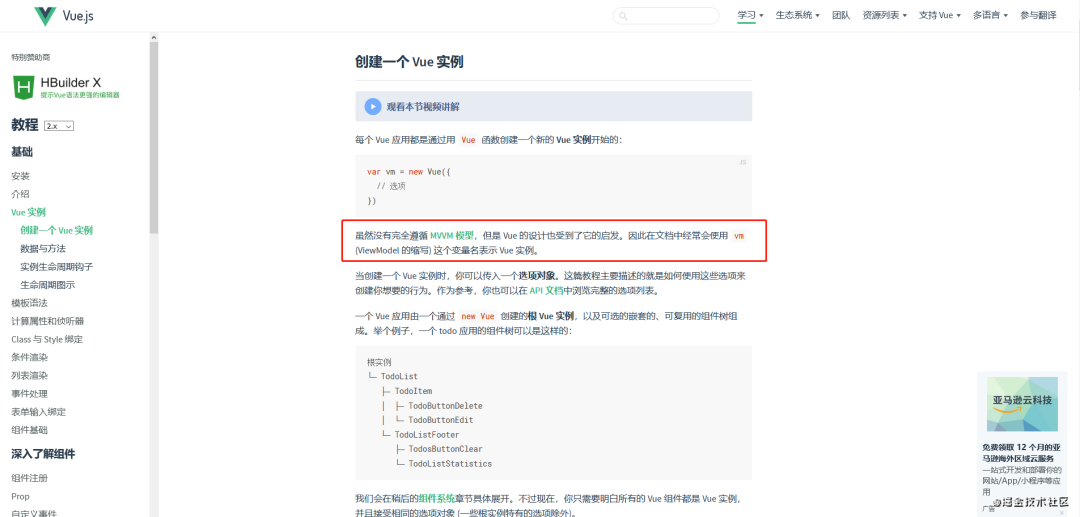The width and height of the screenshot is (1080, 517).
Task: Jump to 生命周期图示 section
Action: pyautogui.click(x=48, y=285)
